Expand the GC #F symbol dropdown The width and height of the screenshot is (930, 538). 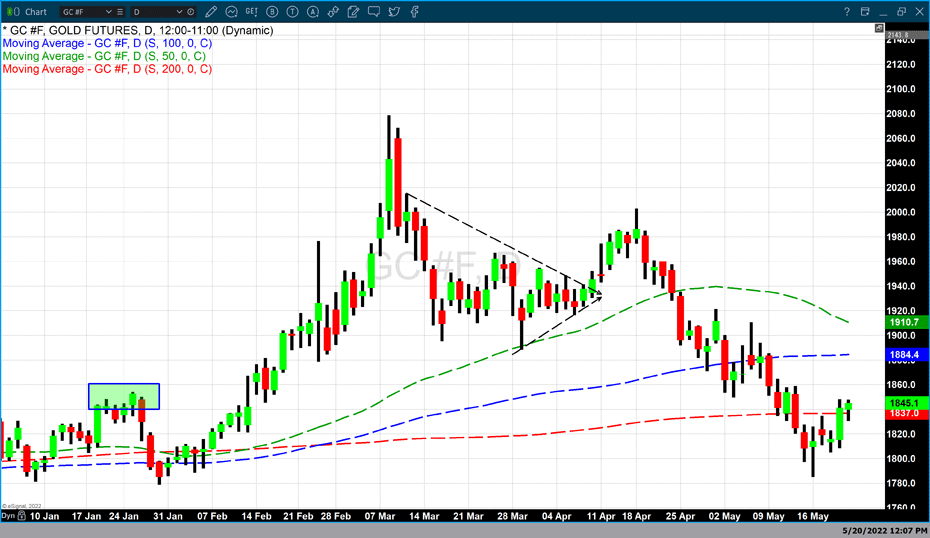108,12
